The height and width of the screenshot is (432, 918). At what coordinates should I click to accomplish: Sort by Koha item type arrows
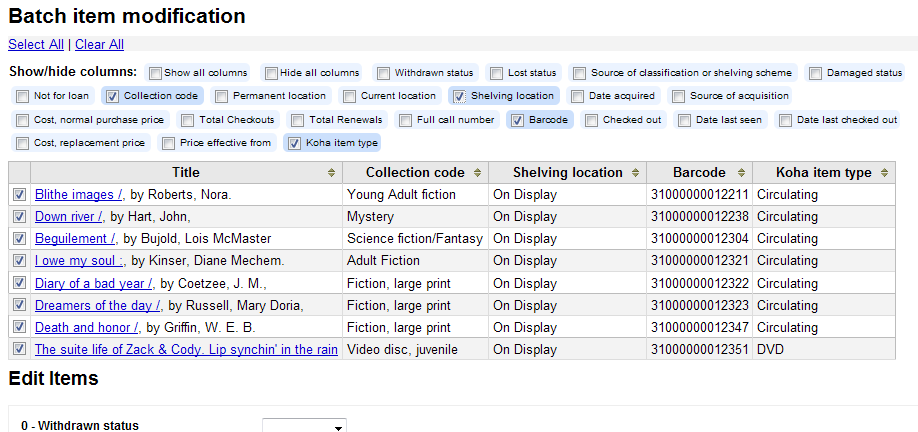tap(885, 173)
